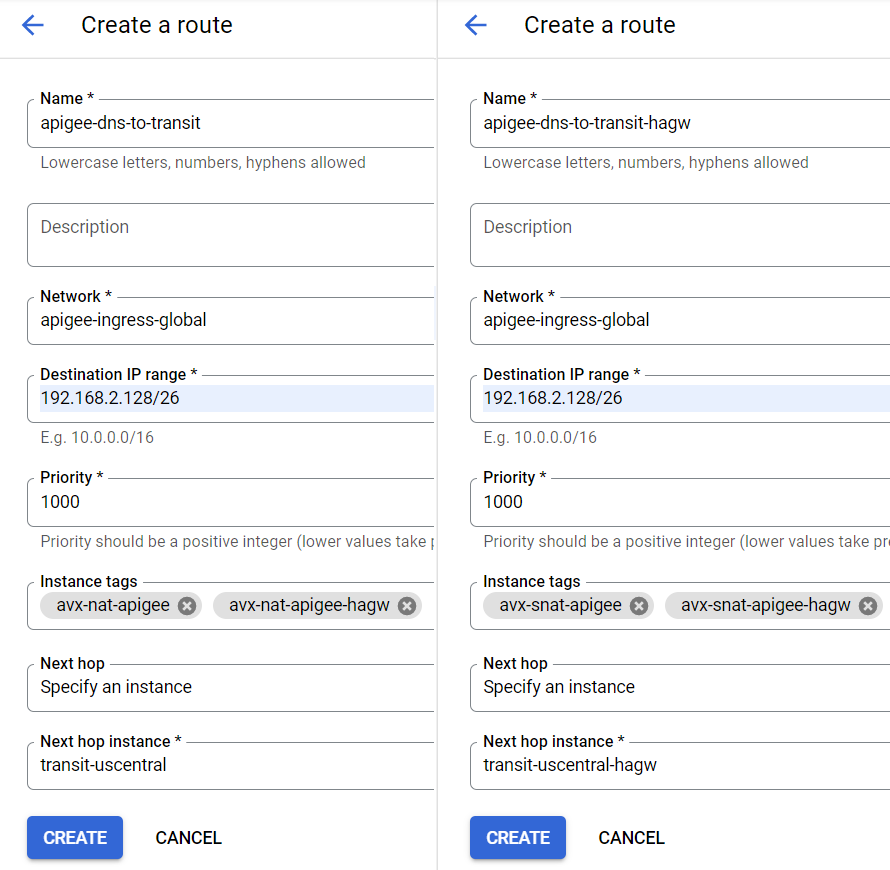Click the right Destination IP range field
Viewport: 890px width, 870px height.
680,399
